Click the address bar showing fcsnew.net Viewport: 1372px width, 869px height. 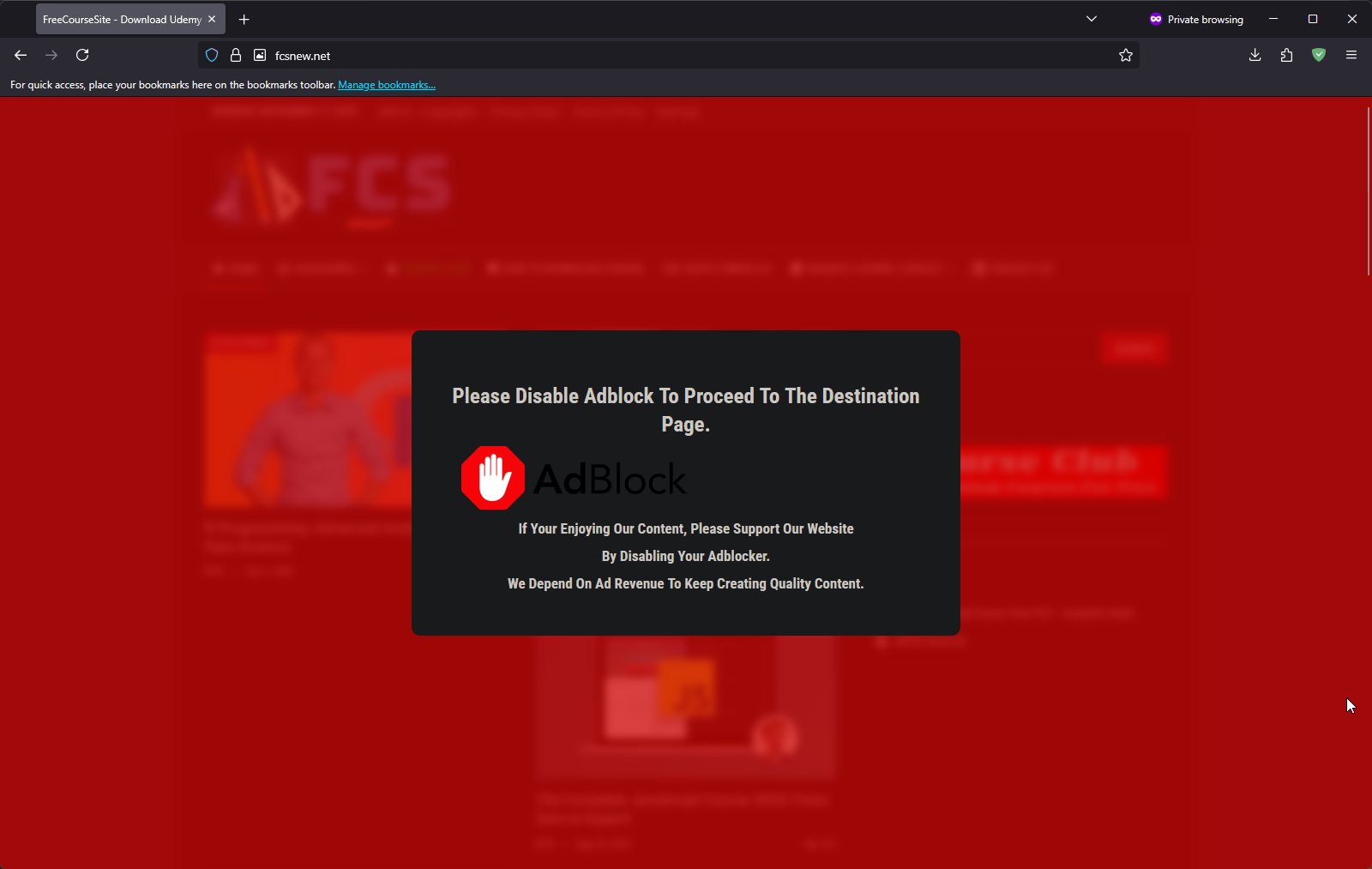(x=600, y=55)
